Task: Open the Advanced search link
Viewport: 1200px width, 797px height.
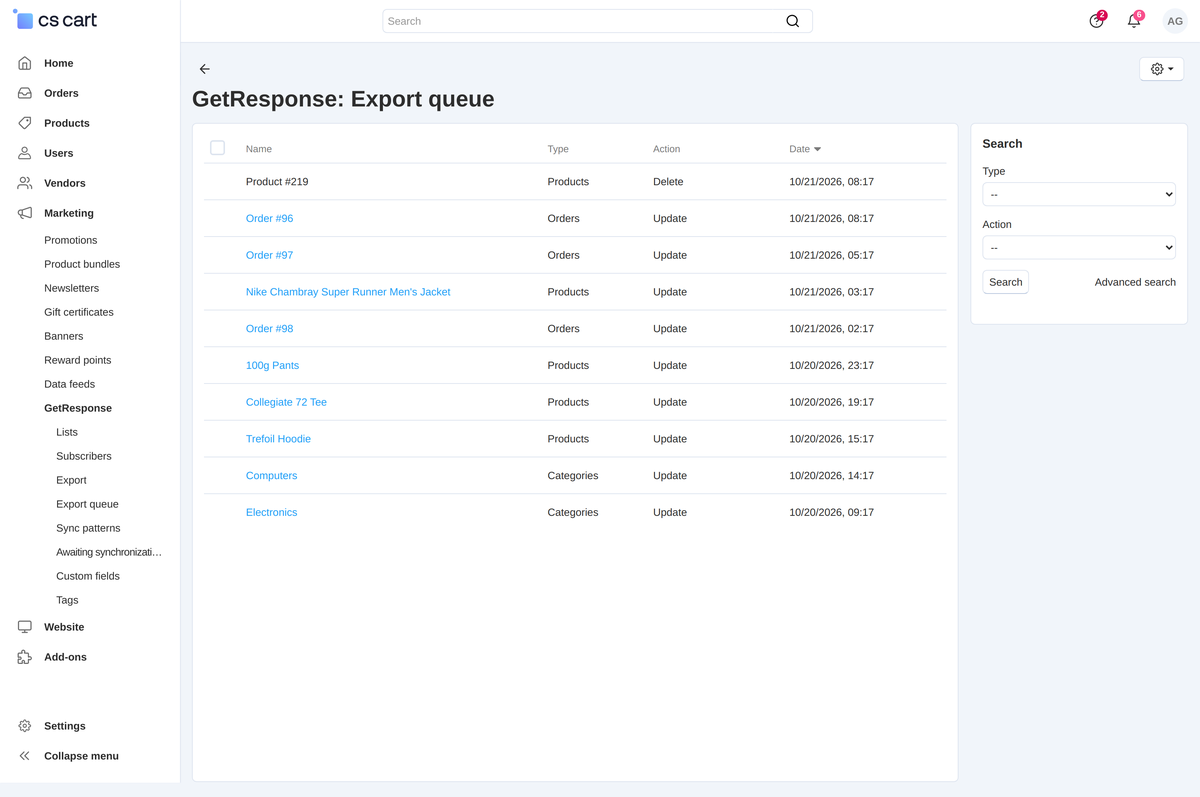Action: pos(1135,282)
